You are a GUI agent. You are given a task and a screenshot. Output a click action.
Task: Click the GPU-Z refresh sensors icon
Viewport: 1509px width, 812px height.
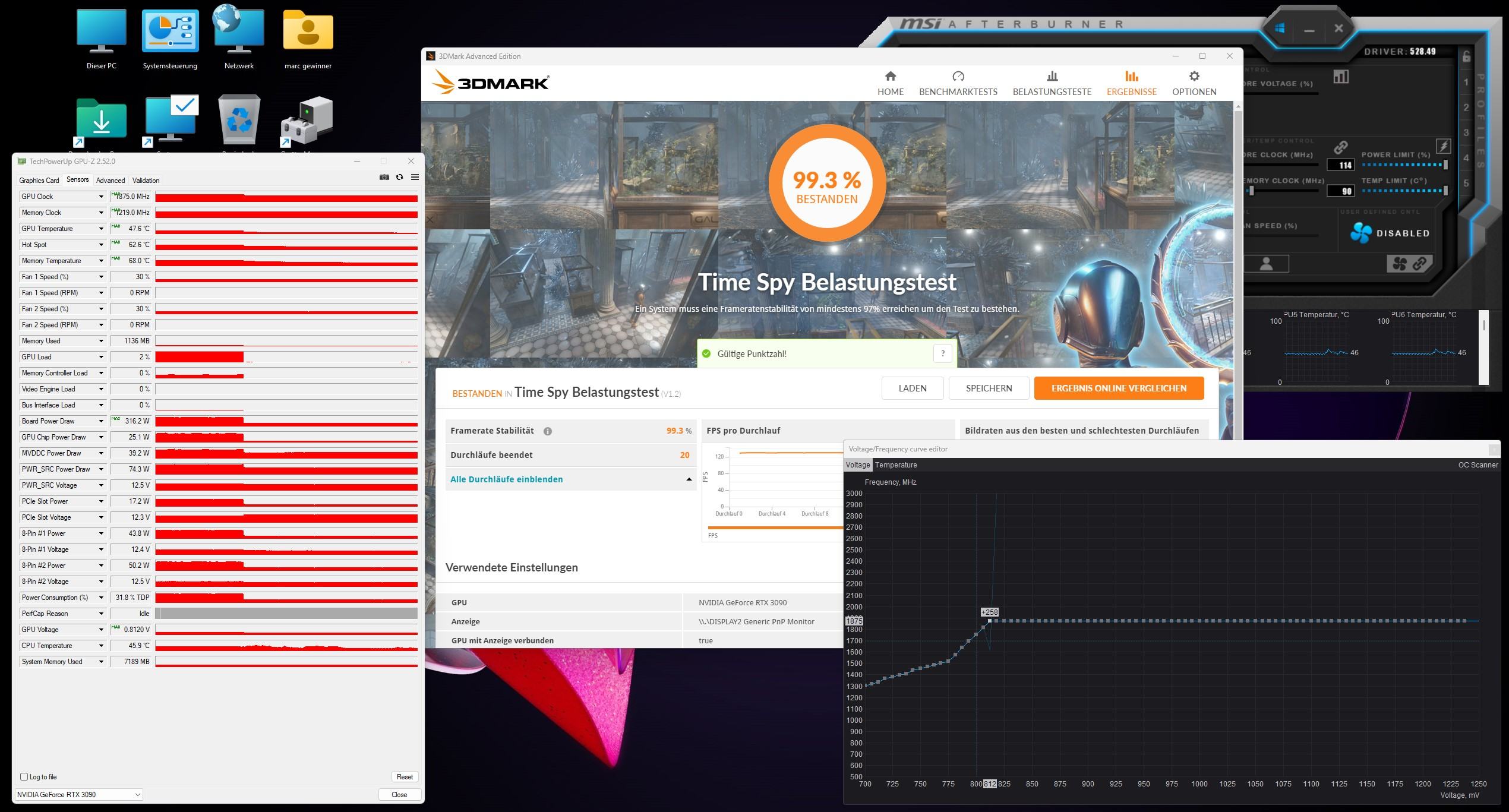399,177
